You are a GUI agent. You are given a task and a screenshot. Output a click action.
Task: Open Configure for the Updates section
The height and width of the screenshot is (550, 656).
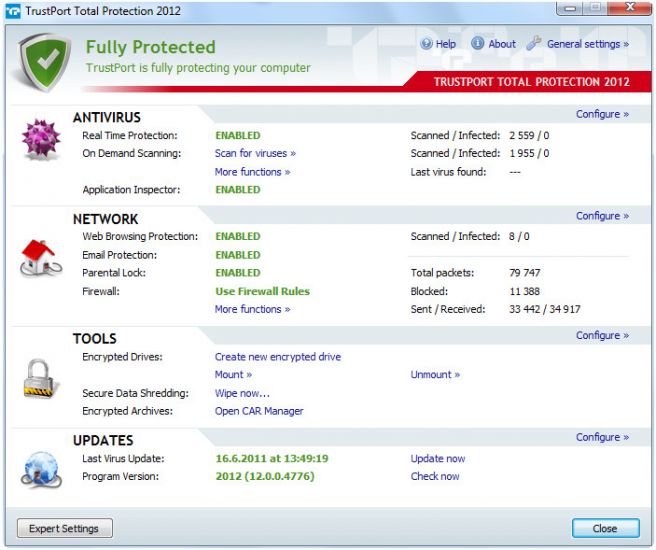pyautogui.click(x=602, y=437)
